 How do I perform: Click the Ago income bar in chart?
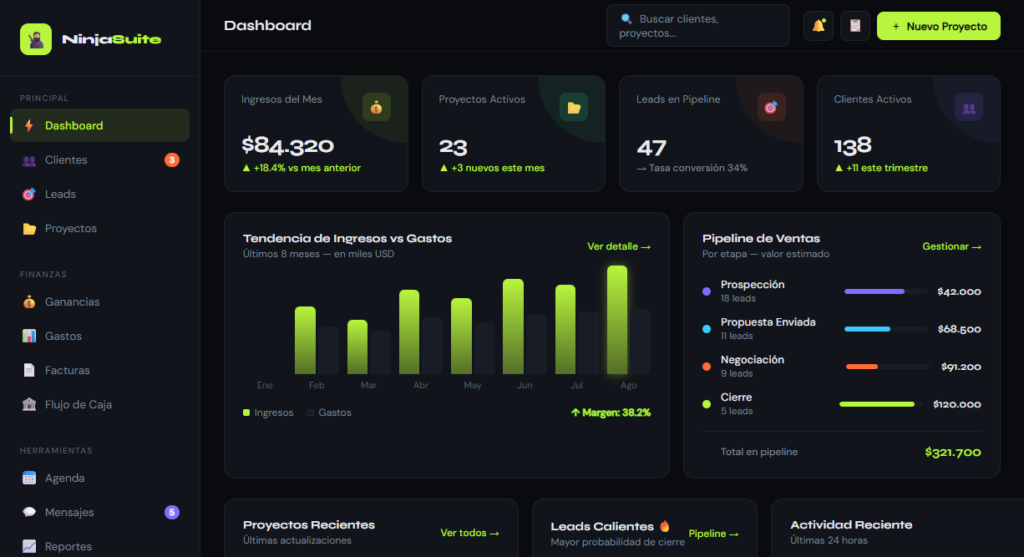(x=617, y=320)
